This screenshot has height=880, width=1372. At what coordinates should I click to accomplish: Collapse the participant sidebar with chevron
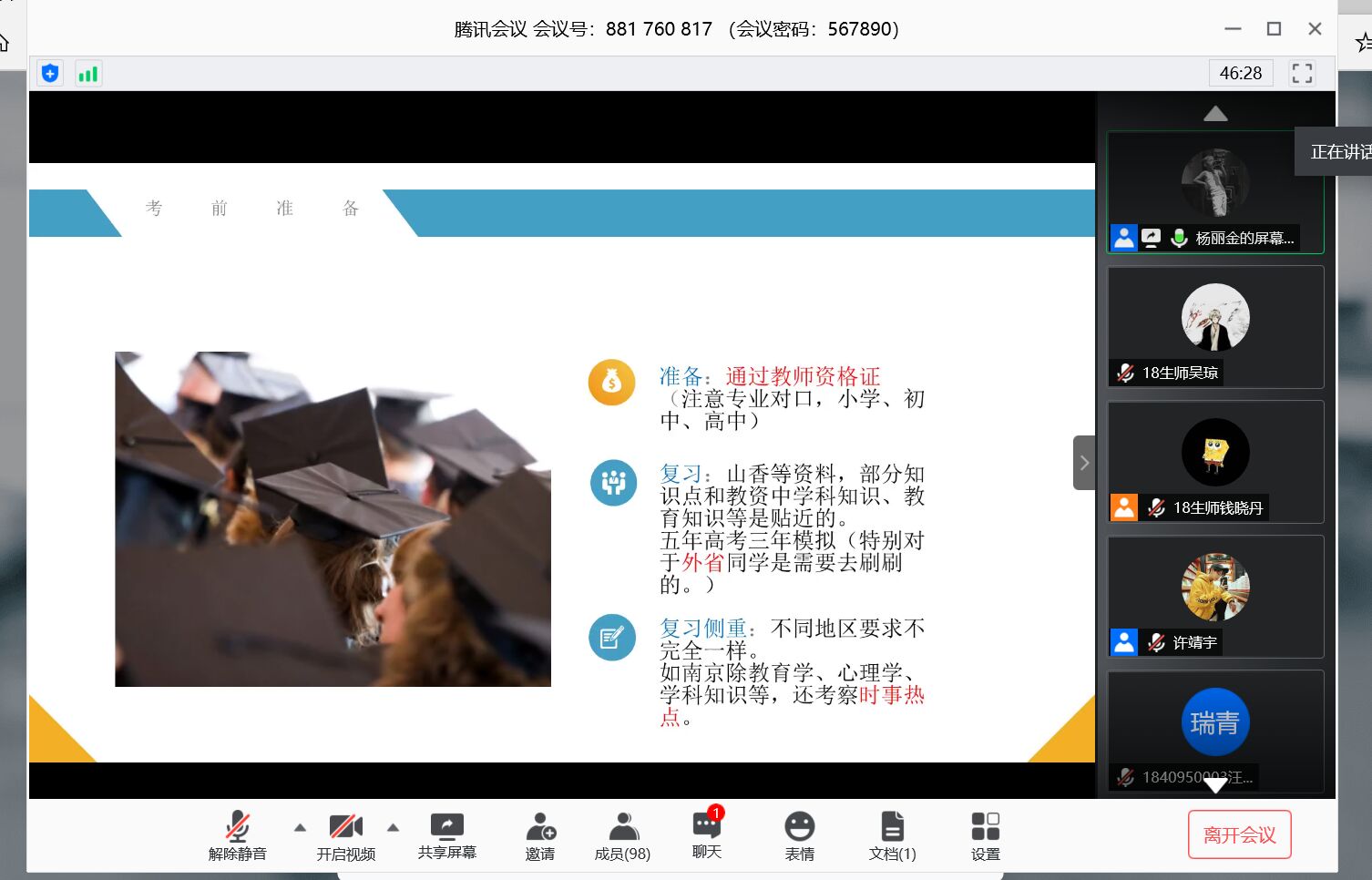tap(1083, 463)
